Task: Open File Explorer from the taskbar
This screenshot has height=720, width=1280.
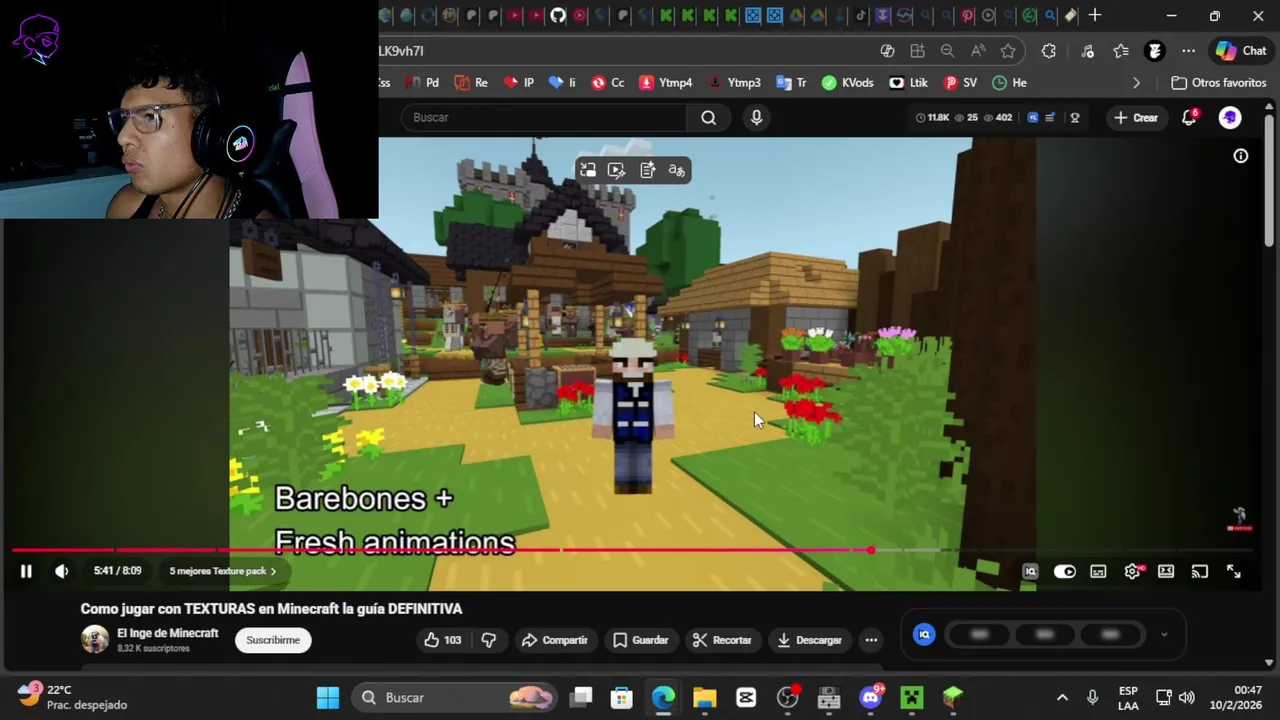Action: click(x=705, y=698)
